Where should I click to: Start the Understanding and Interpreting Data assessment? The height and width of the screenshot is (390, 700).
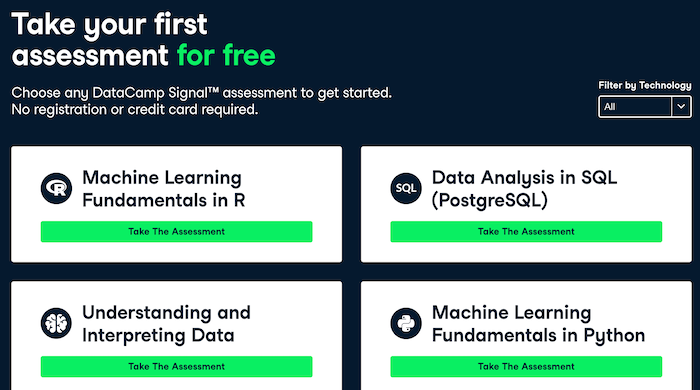(x=176, y=367)
